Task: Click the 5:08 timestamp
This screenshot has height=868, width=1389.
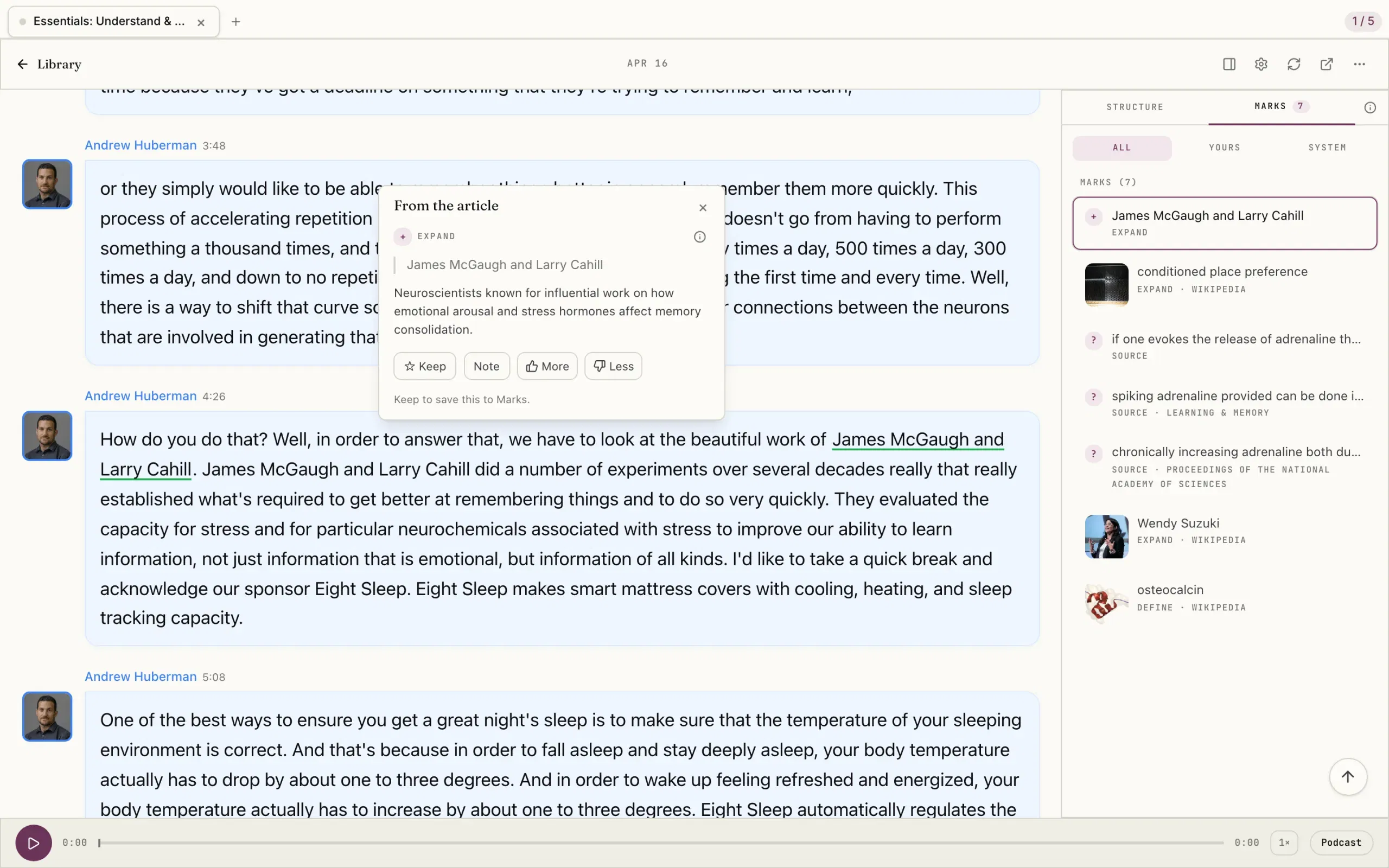Action: [214, 678]
